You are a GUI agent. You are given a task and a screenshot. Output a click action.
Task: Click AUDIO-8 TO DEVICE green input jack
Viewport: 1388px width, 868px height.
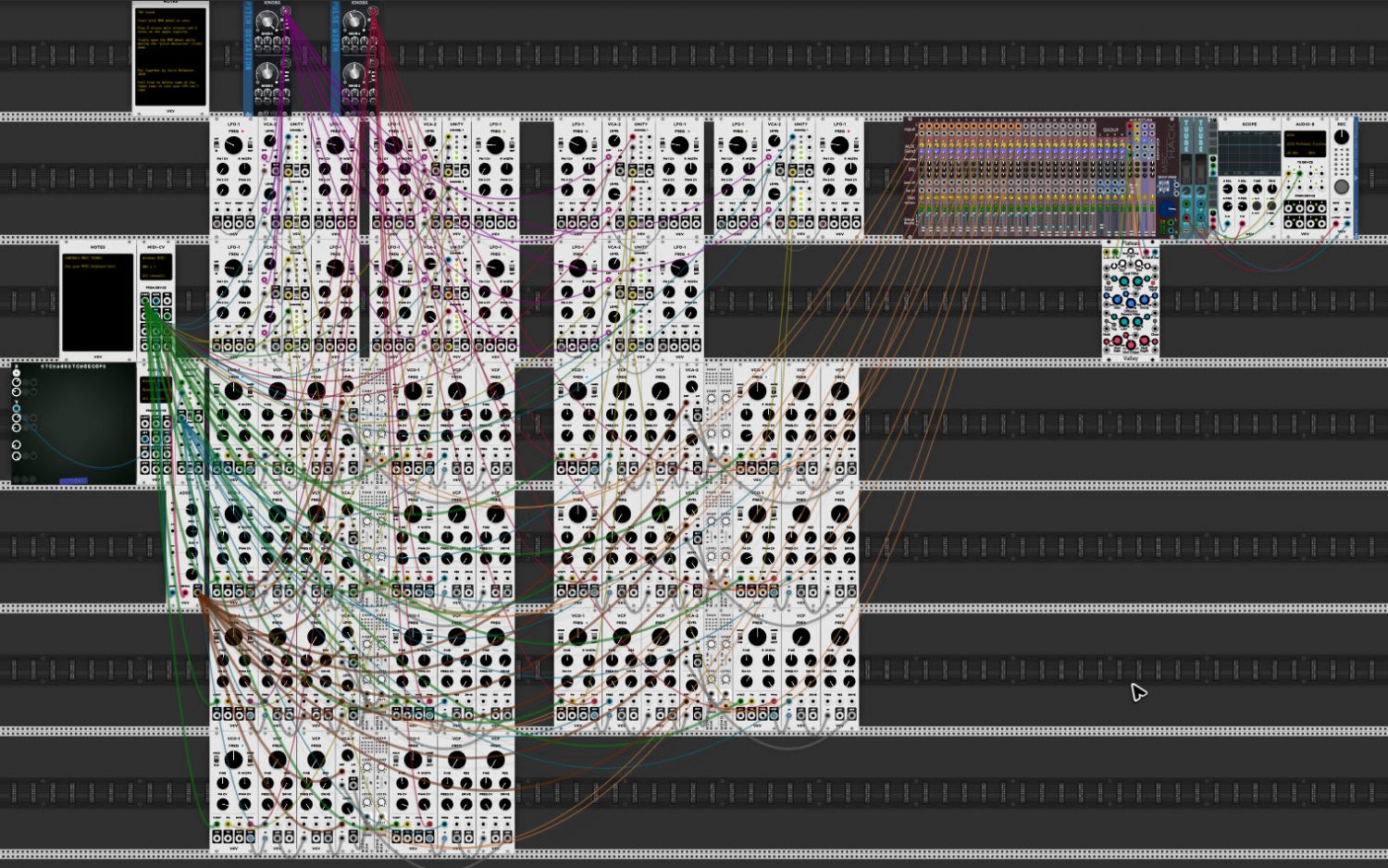coord(1299,173)
